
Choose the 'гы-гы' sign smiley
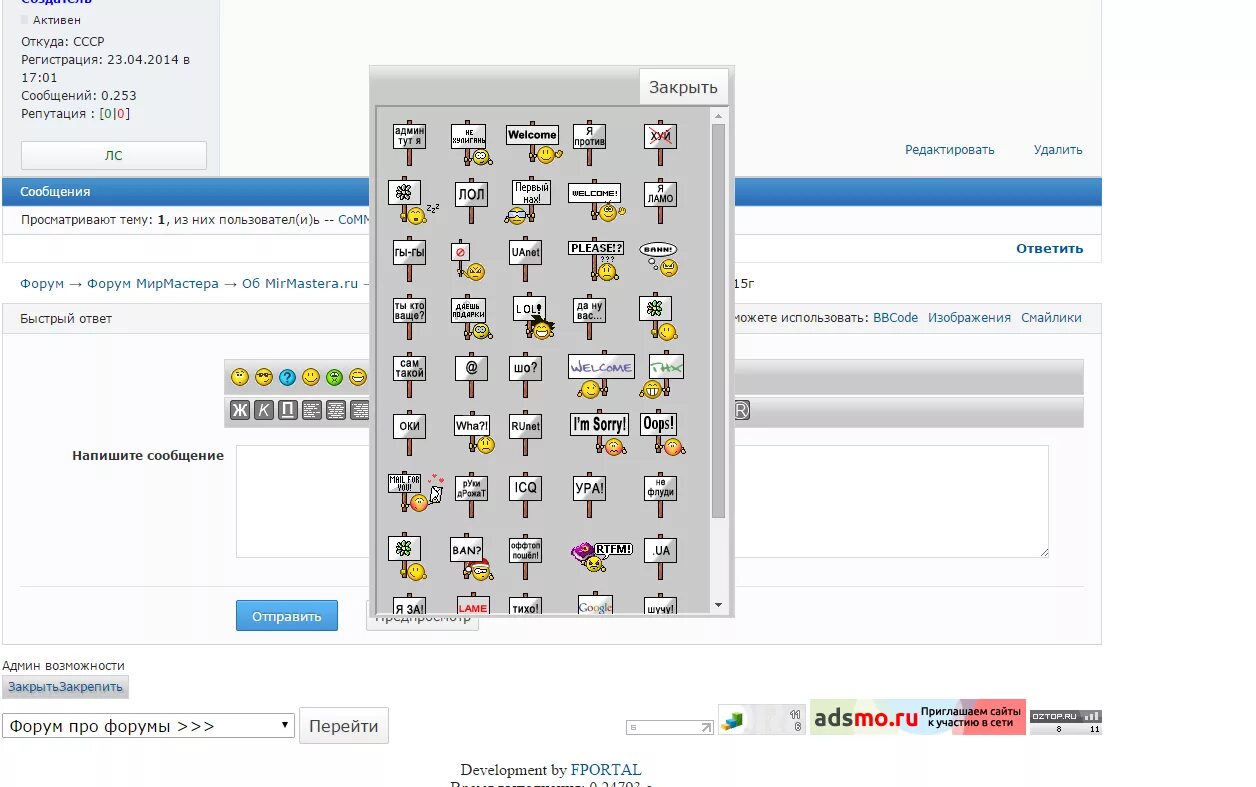[409, 259]
